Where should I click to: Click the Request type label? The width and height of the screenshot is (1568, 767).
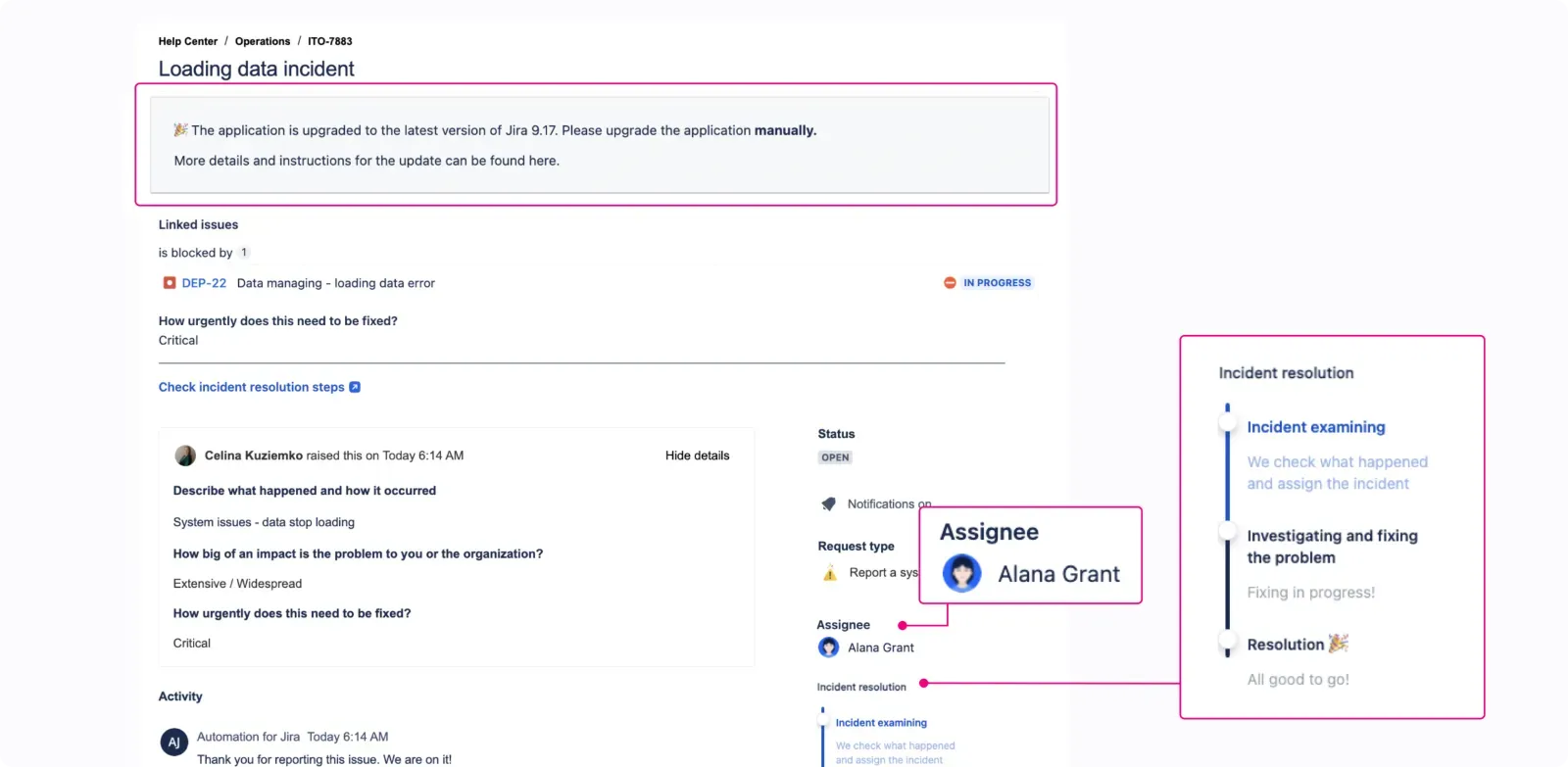[x=857, y=547]
